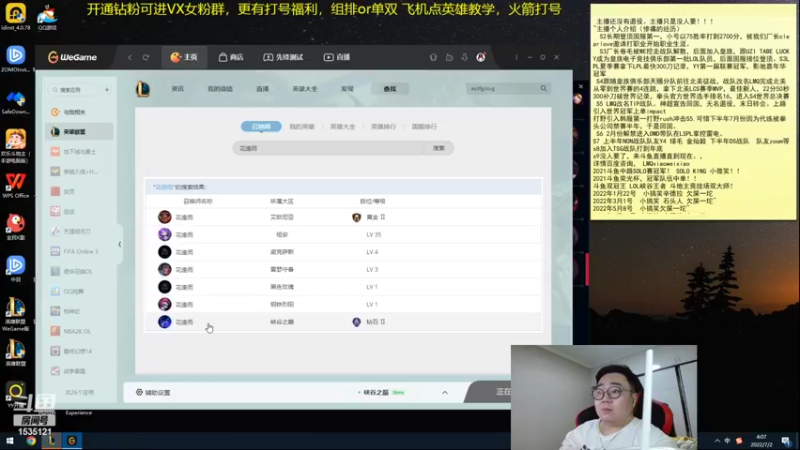Click the 峡谷之巅 server status text
Image resolution: width=800 pixels, height=450 pixels.
376,392
